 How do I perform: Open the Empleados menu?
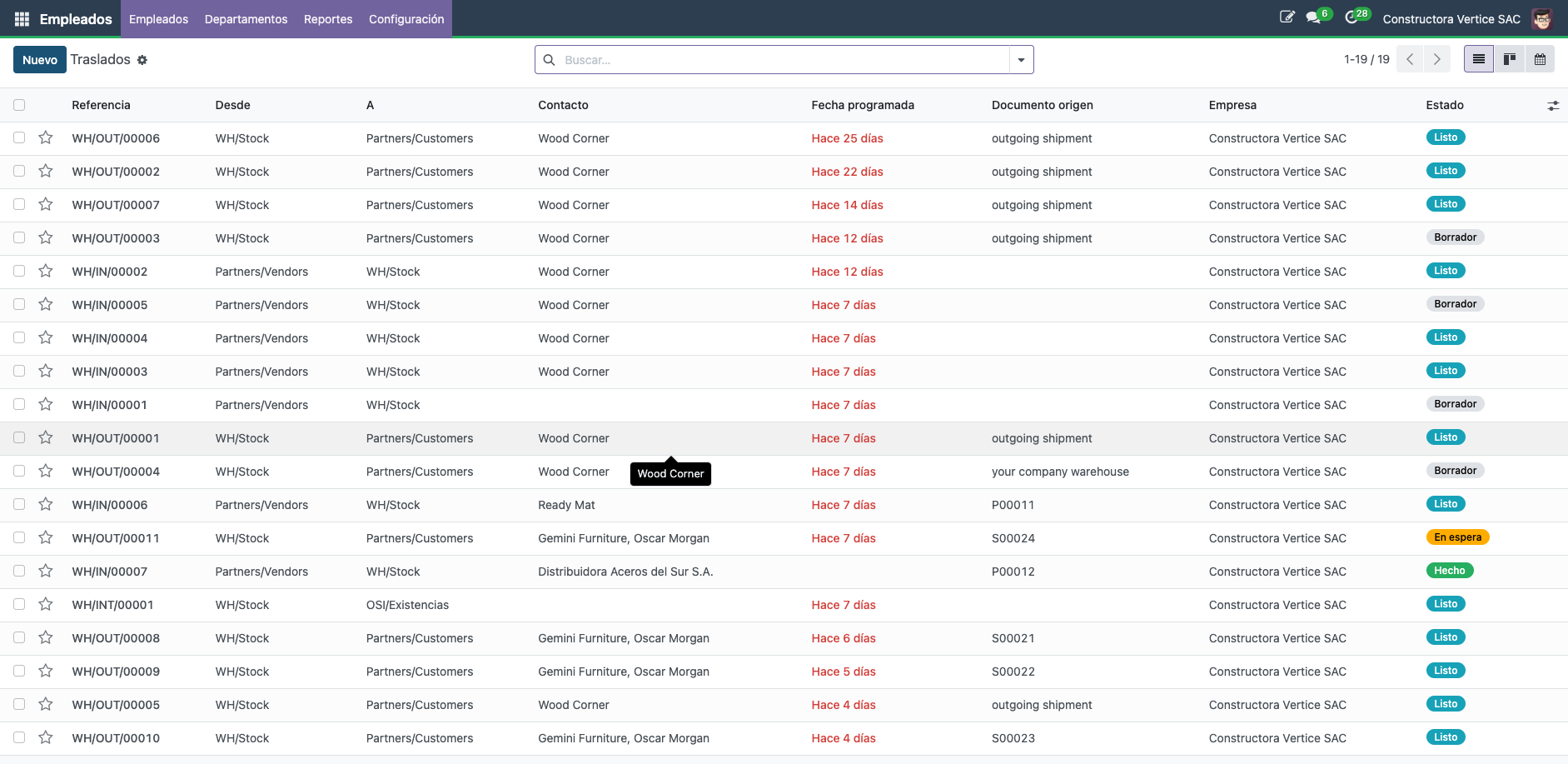click(x=158, y=18)
